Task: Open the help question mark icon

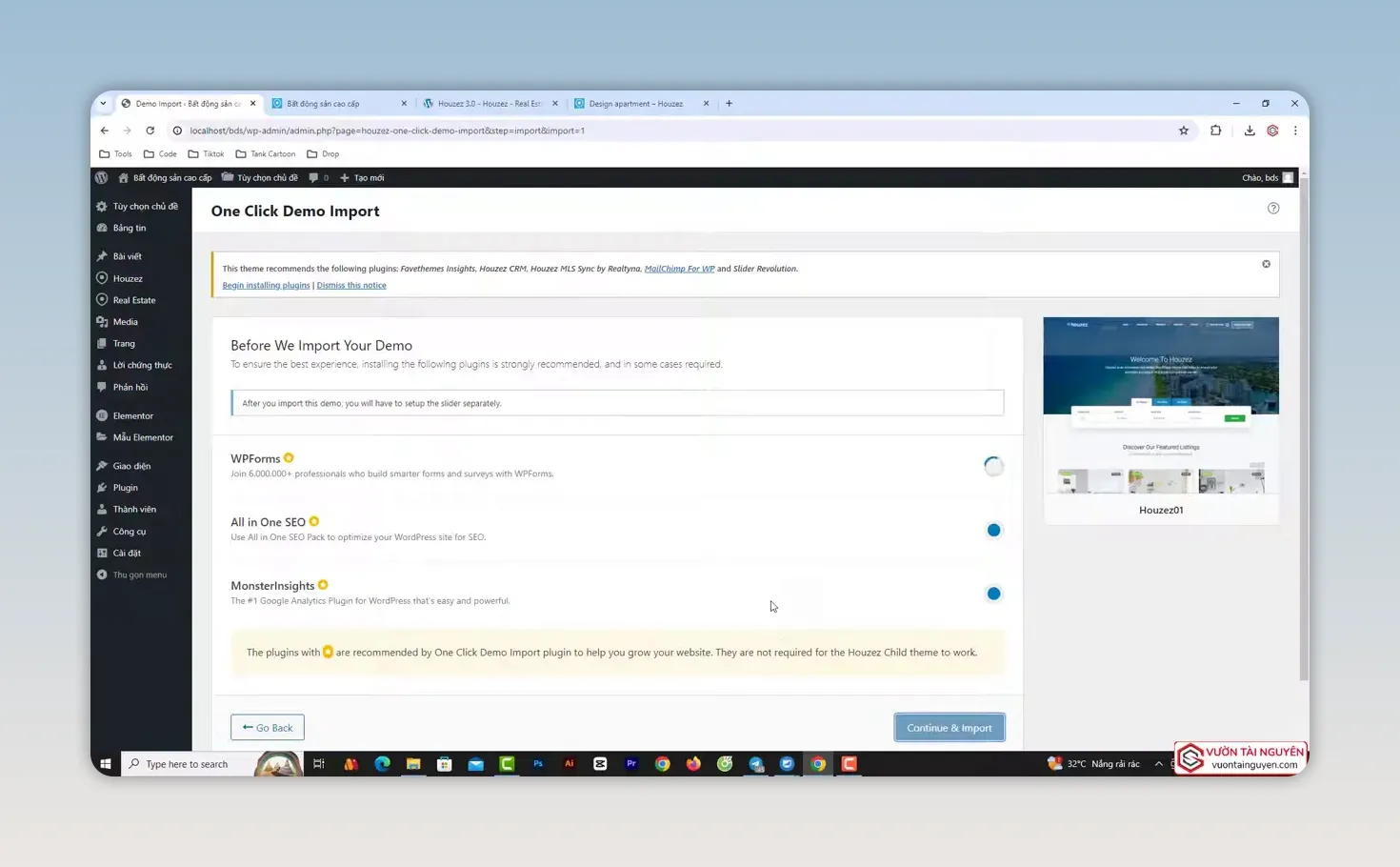Action: point(1273,209)
